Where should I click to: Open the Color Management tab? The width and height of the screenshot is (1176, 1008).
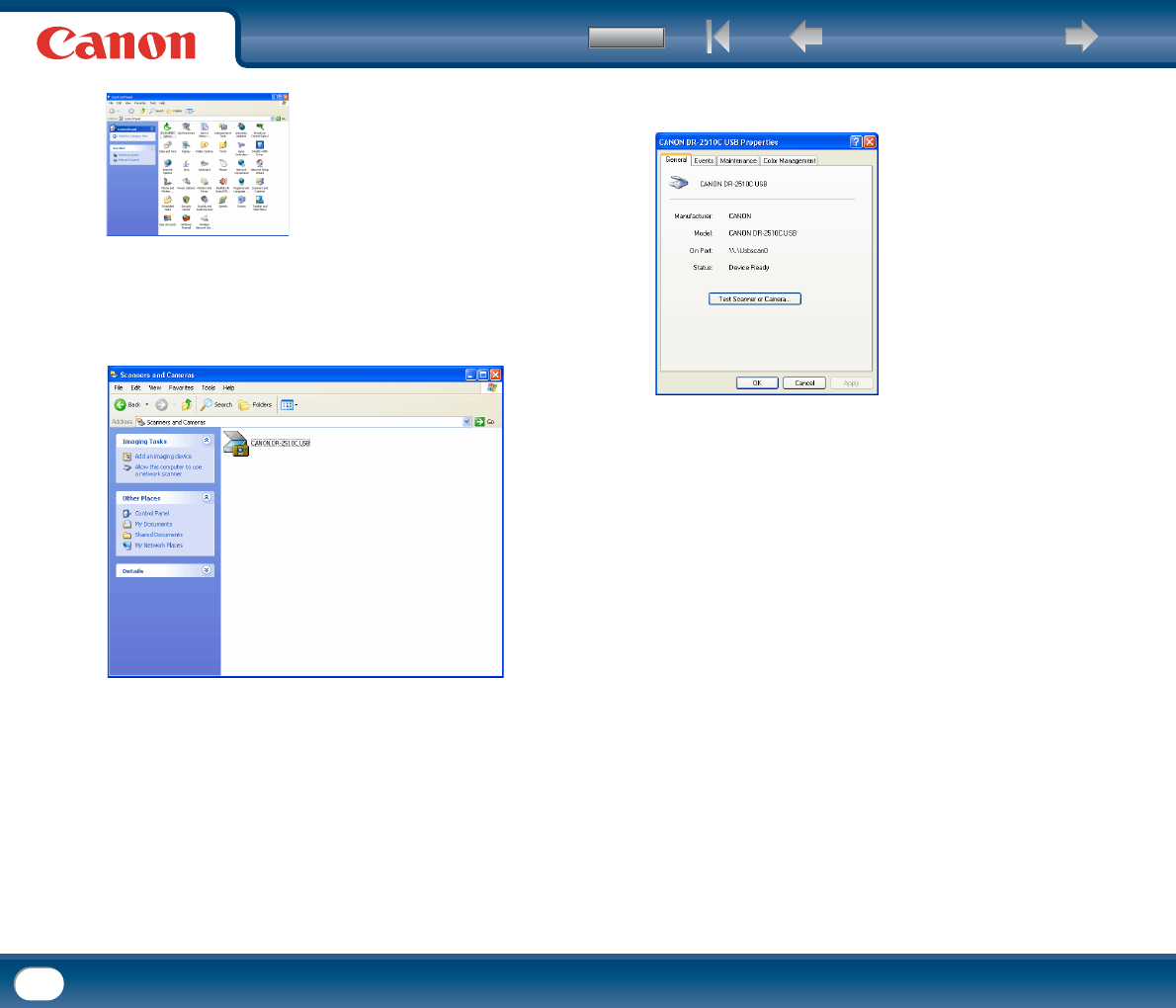(x=789, y=160)
